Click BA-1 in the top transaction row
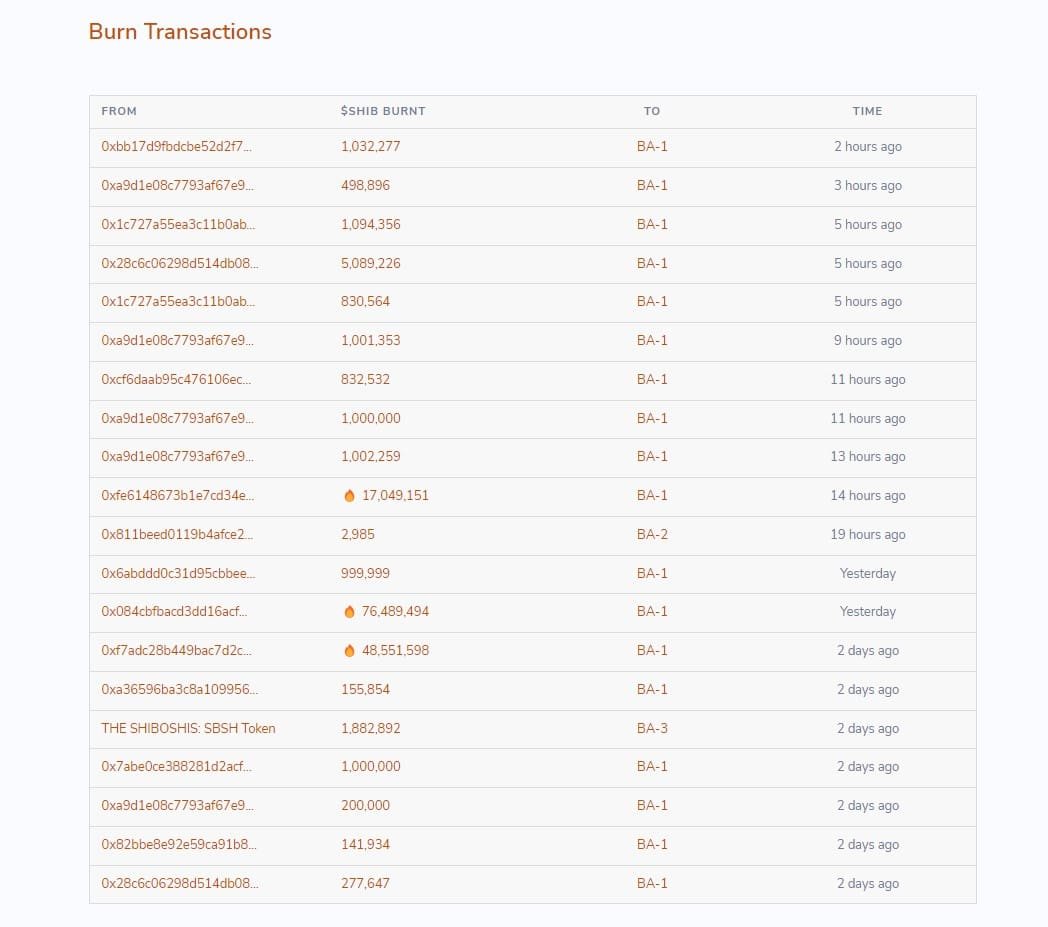Viewport: 1048px width, 927px height. pos(652,146)
